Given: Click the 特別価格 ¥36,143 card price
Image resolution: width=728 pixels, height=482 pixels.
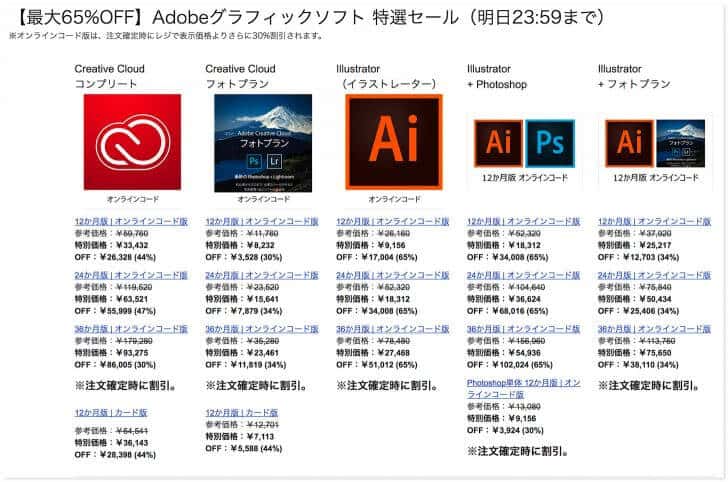Looking at the screenshot, I should (x=111, y=443).
